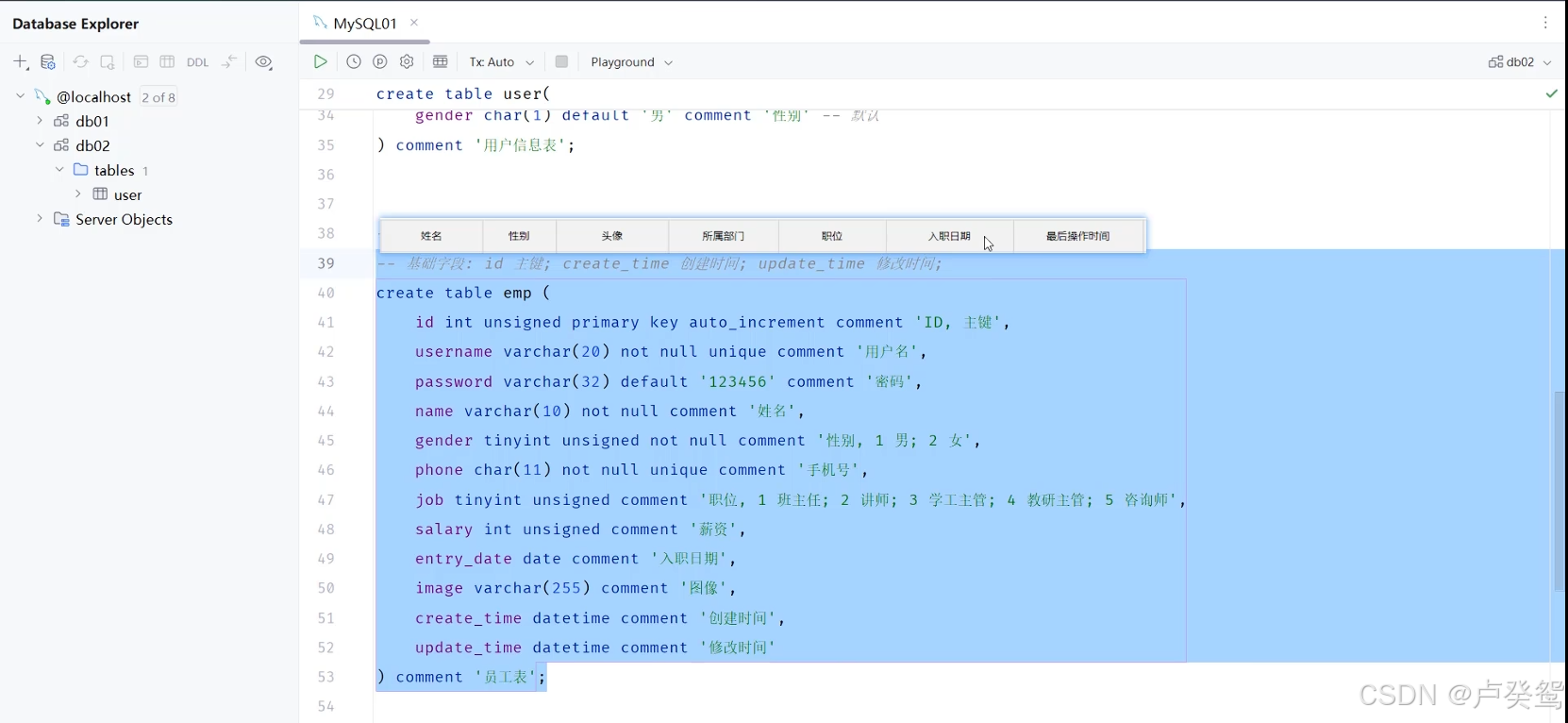Open the query console icon in Database Explorer
Screen dimensions: 1568x723
141,62
